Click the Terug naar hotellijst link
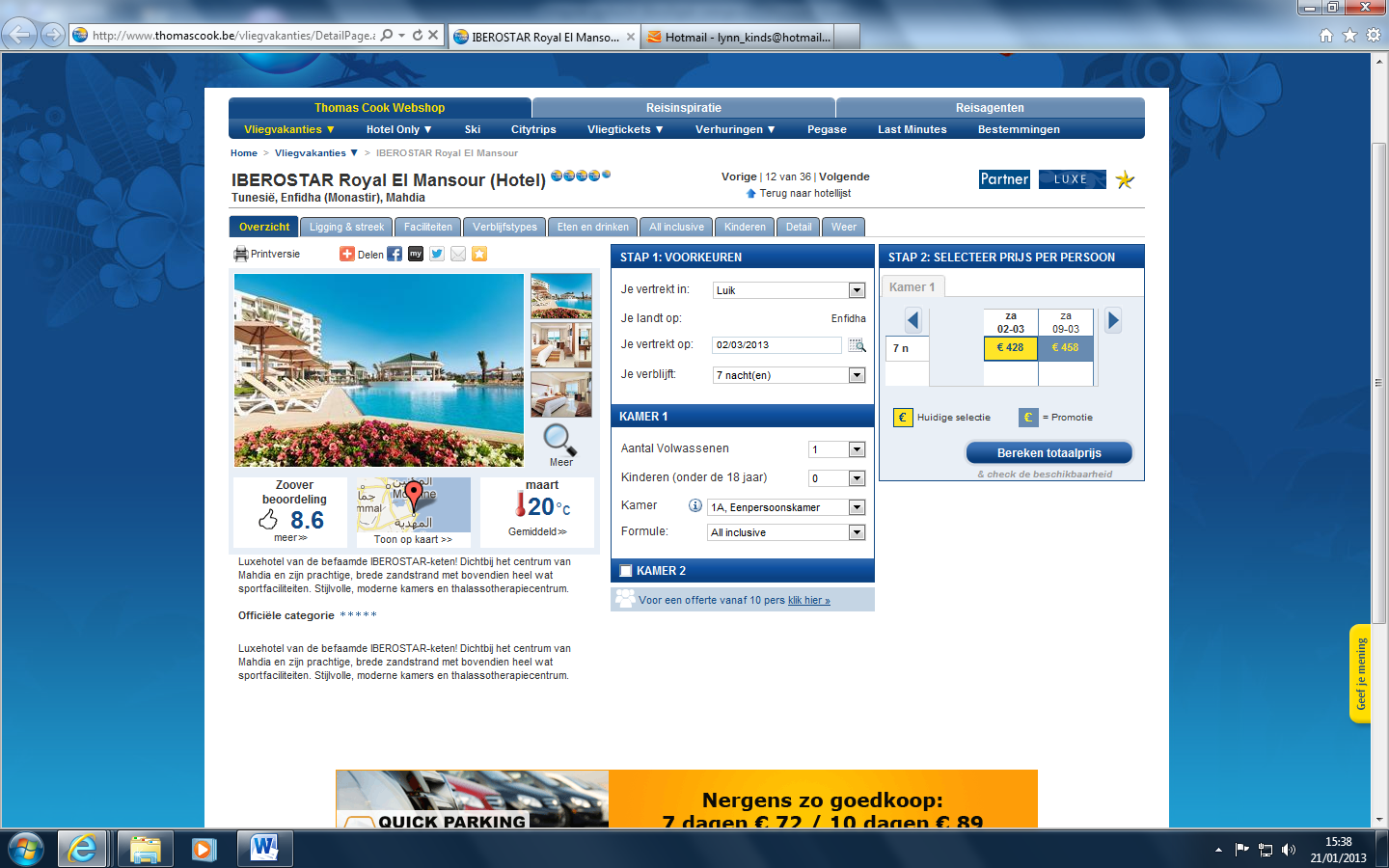Image resolution: width=1389 pixels, height=868 pixels. [804, 193]
